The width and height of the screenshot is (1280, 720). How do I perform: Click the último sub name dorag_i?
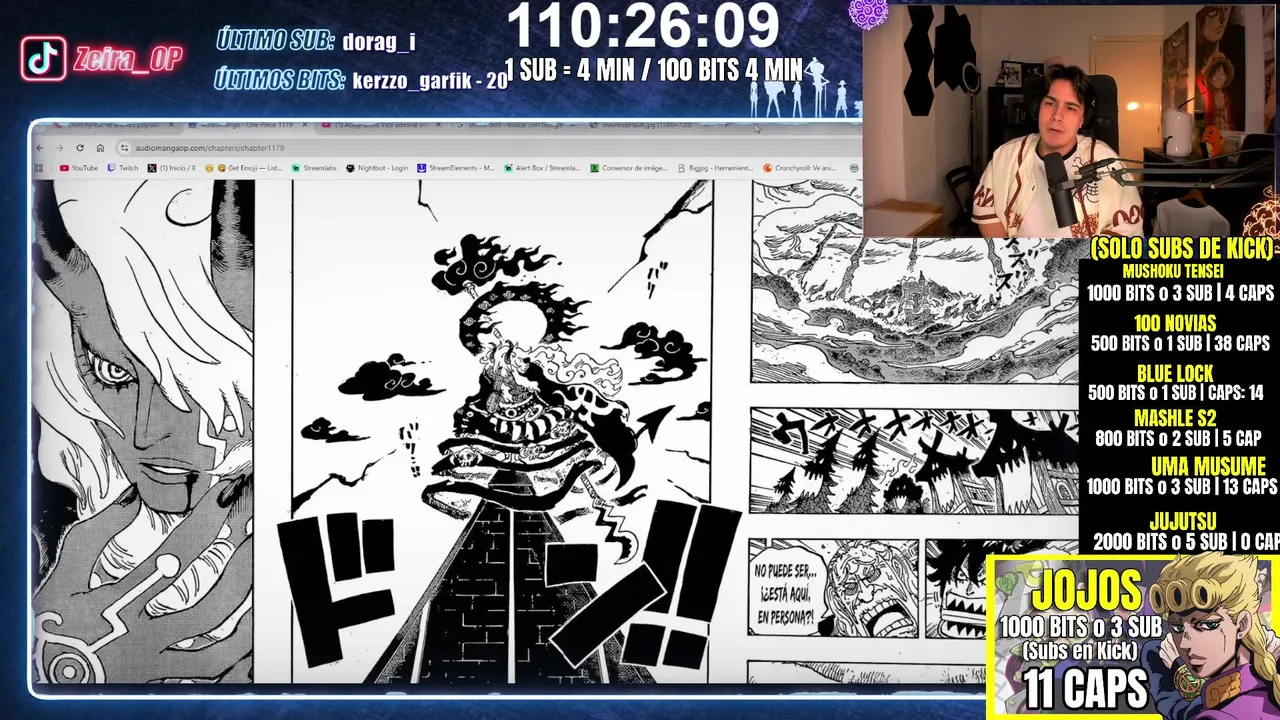[x=378, y=42]
